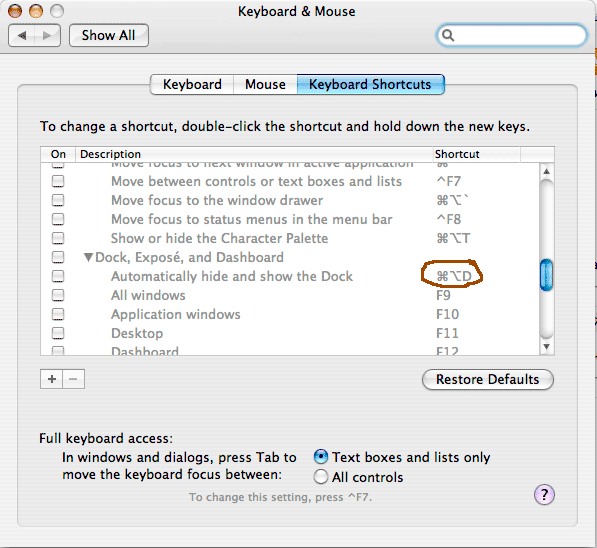Go forward with the right arrow
597x548 pixels.
tap(48, 35)
